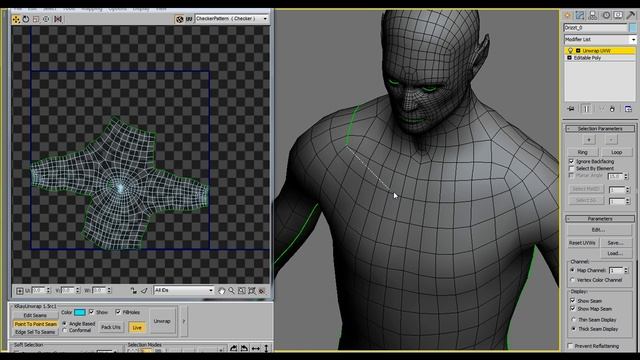The height and width of the screenshot is (360, 640).
Task: Expand the Editable Poly stack entry
Action: point(569,58)
